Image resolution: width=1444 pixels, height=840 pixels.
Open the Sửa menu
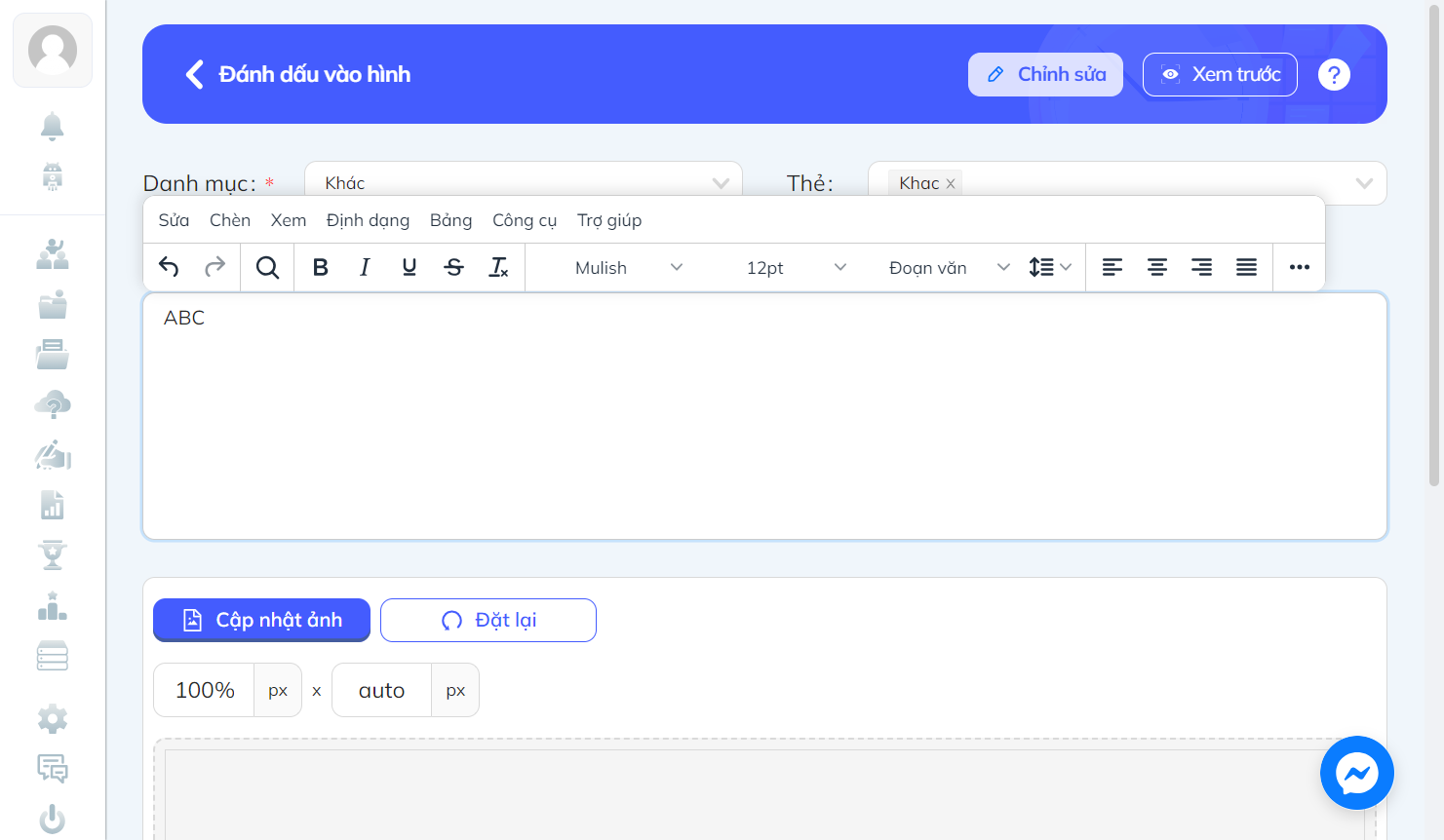point(174,220)
